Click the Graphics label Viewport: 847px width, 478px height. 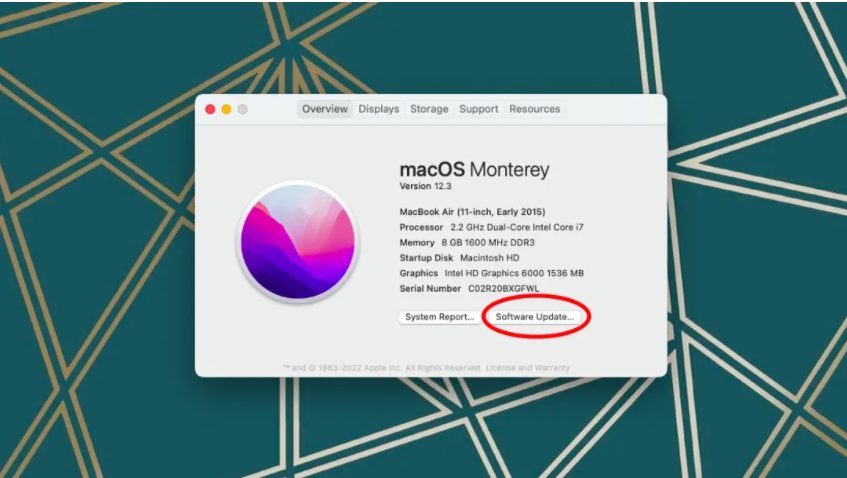pos(419,273)
